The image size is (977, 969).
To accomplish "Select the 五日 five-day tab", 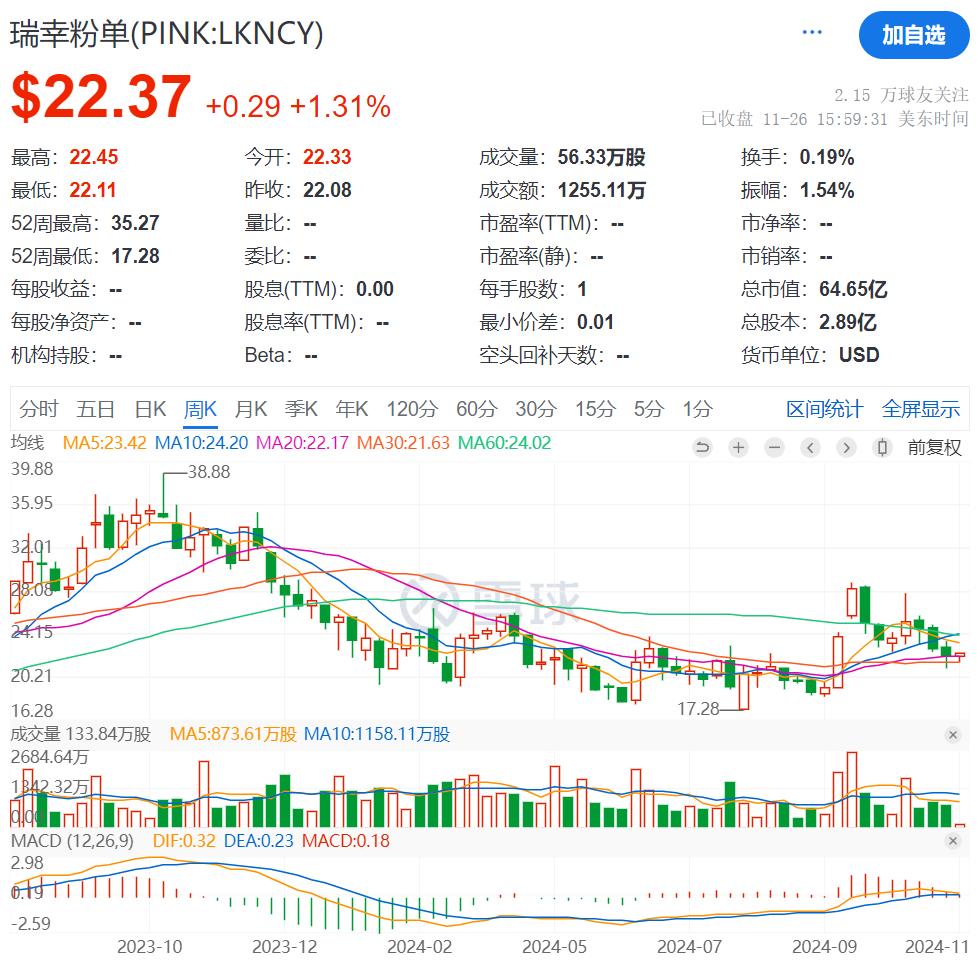I will (x=96, y=409).
